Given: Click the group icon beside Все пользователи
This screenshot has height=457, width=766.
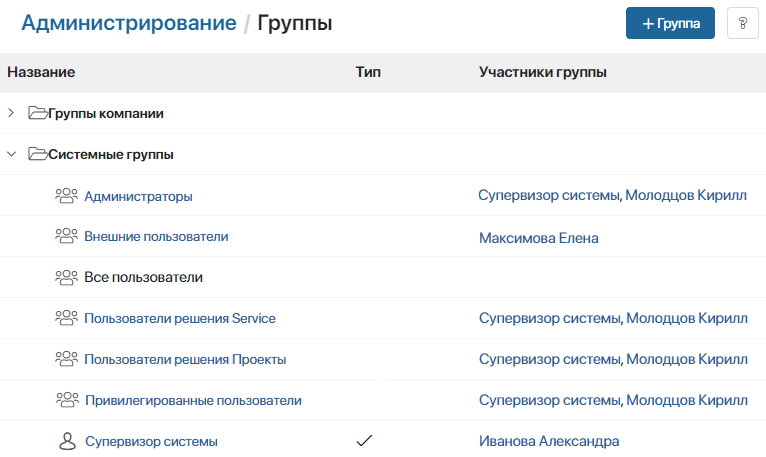Looking at the screenshot, I should click(66, 277).
